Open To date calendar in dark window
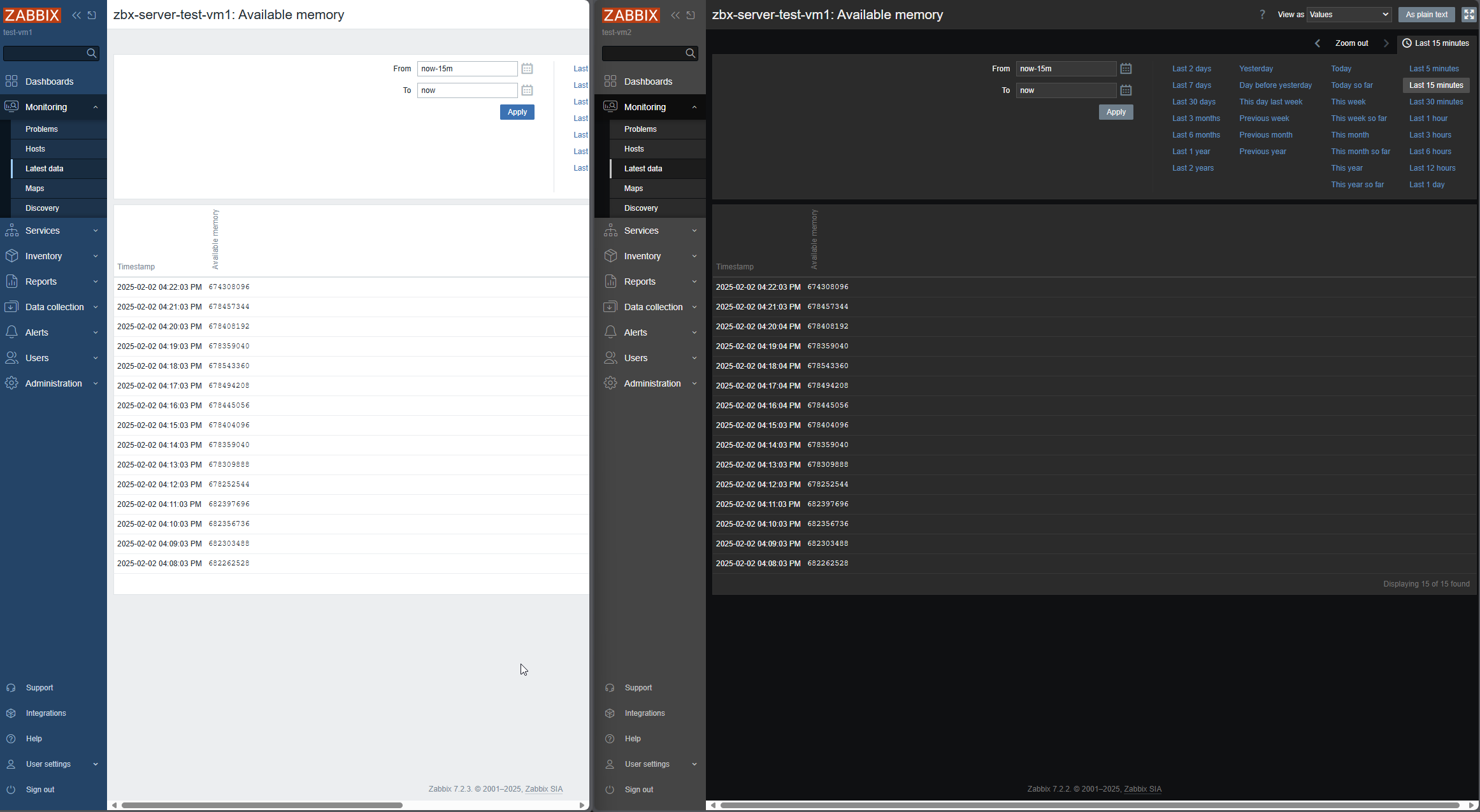The image size is (1480, 812). (x=1126, y=90)
